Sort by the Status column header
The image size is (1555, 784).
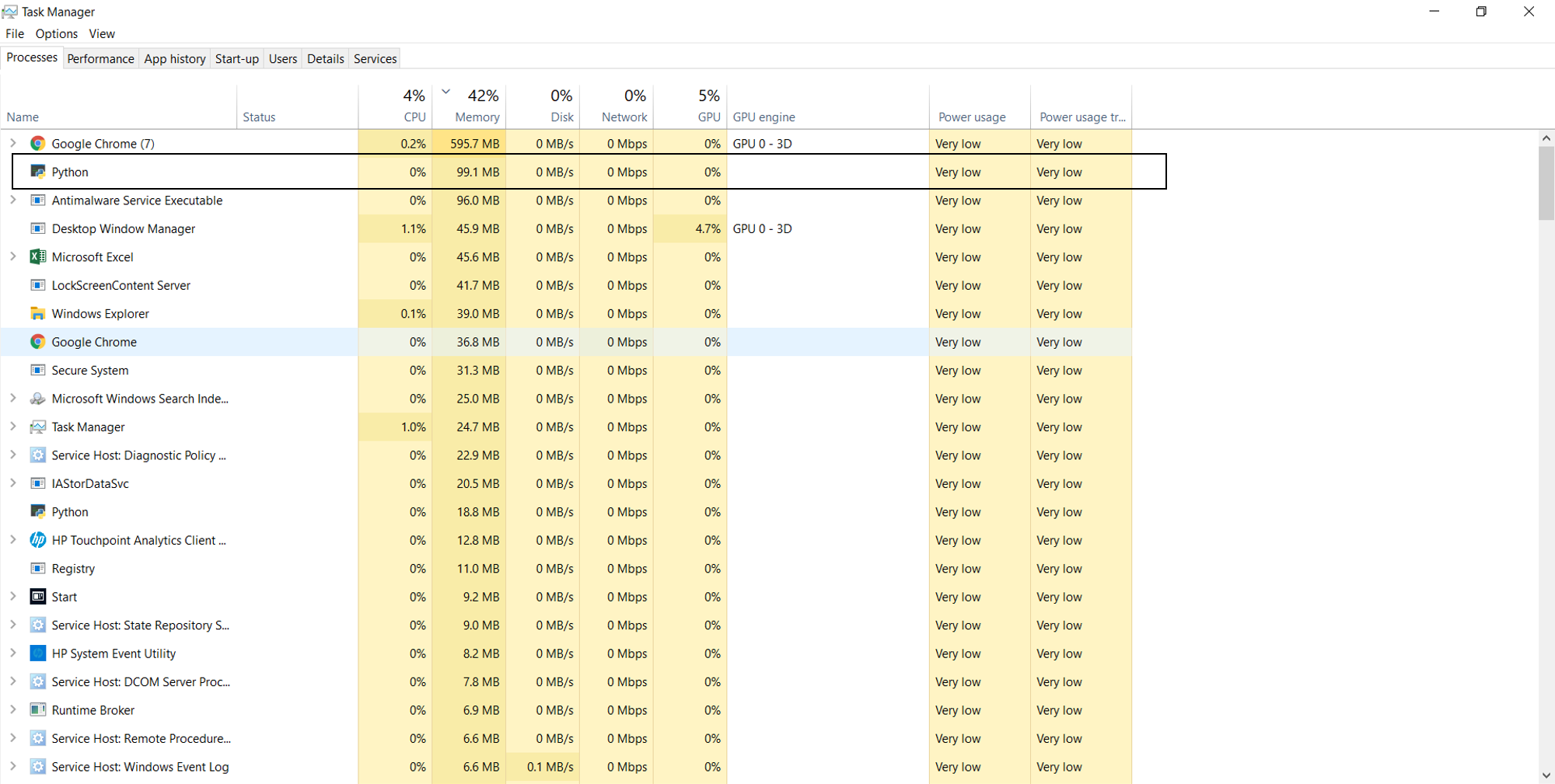pyautogui.click(x=297, y=106)
